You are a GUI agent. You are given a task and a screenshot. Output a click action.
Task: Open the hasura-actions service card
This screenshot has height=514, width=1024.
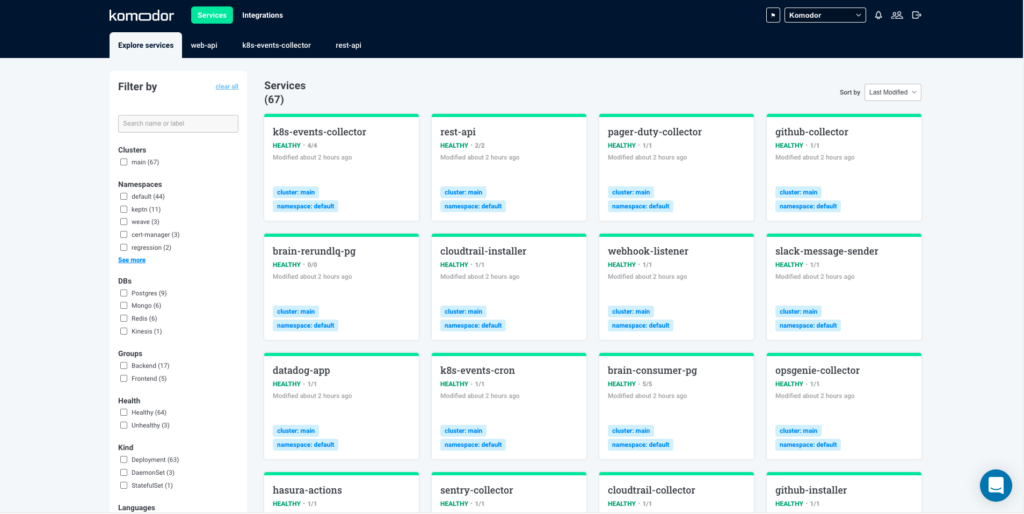coord(342,493)
